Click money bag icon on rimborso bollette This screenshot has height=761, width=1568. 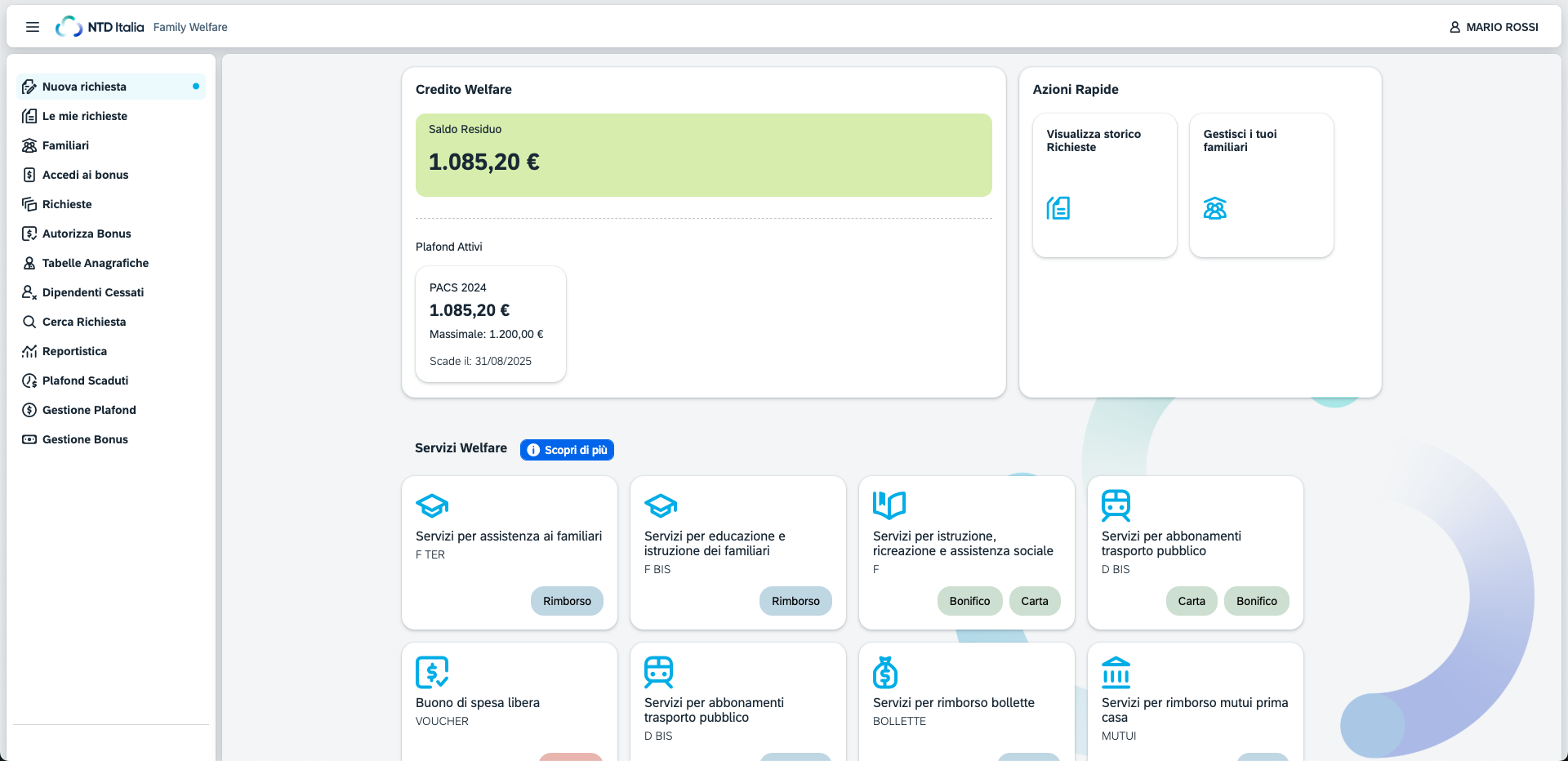[x=885, y=672]
